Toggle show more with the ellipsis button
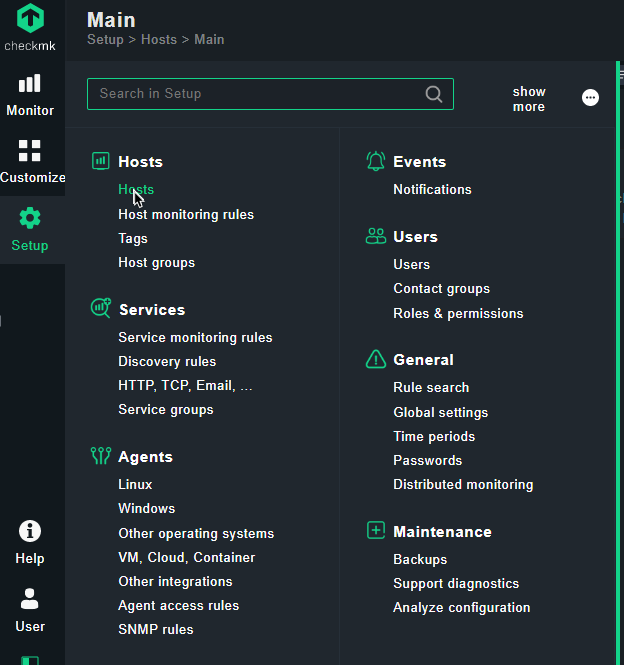 (x=590, y=98)
